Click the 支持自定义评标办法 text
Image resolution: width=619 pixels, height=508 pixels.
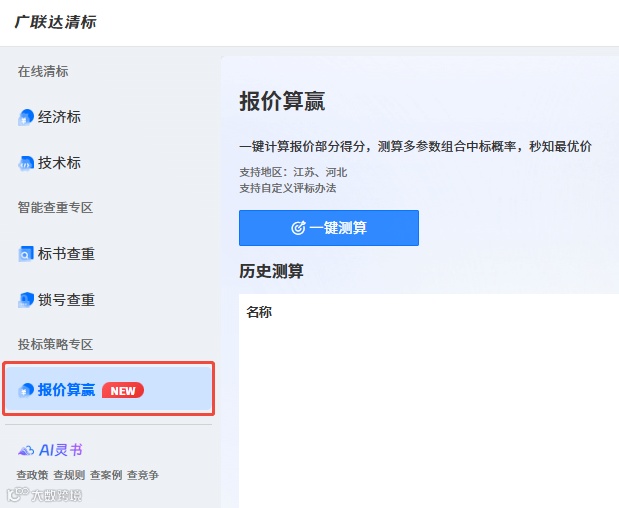tap(288, 188)
